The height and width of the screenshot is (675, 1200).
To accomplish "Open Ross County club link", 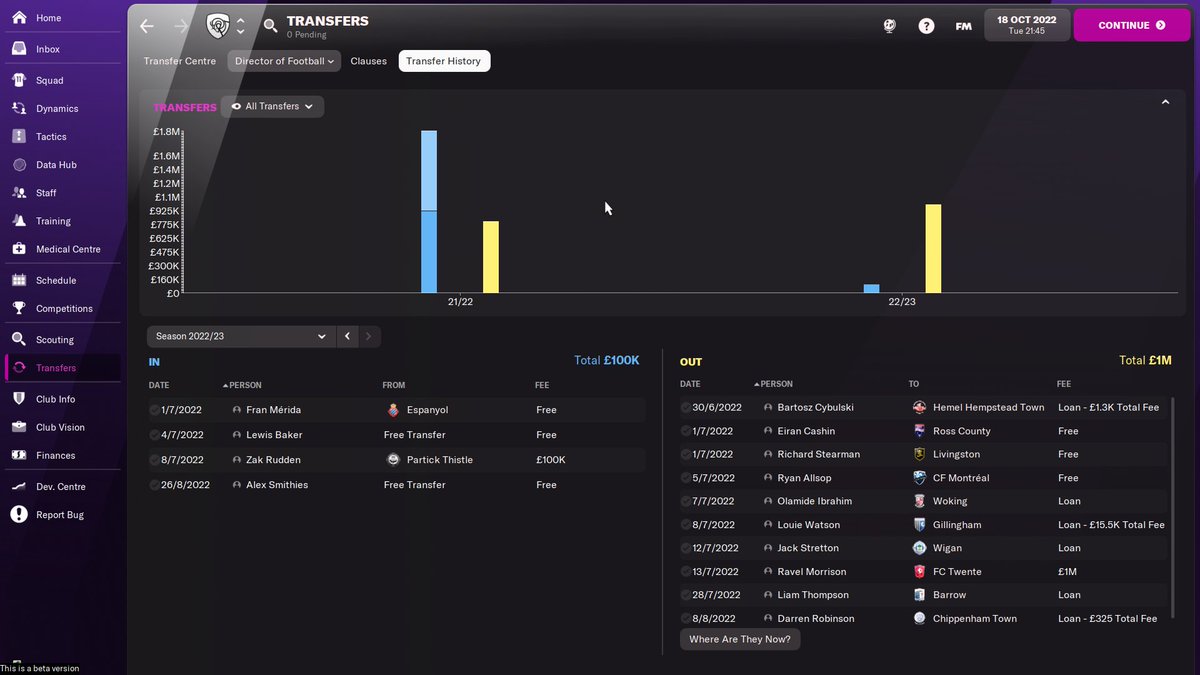I will (962, 431).
